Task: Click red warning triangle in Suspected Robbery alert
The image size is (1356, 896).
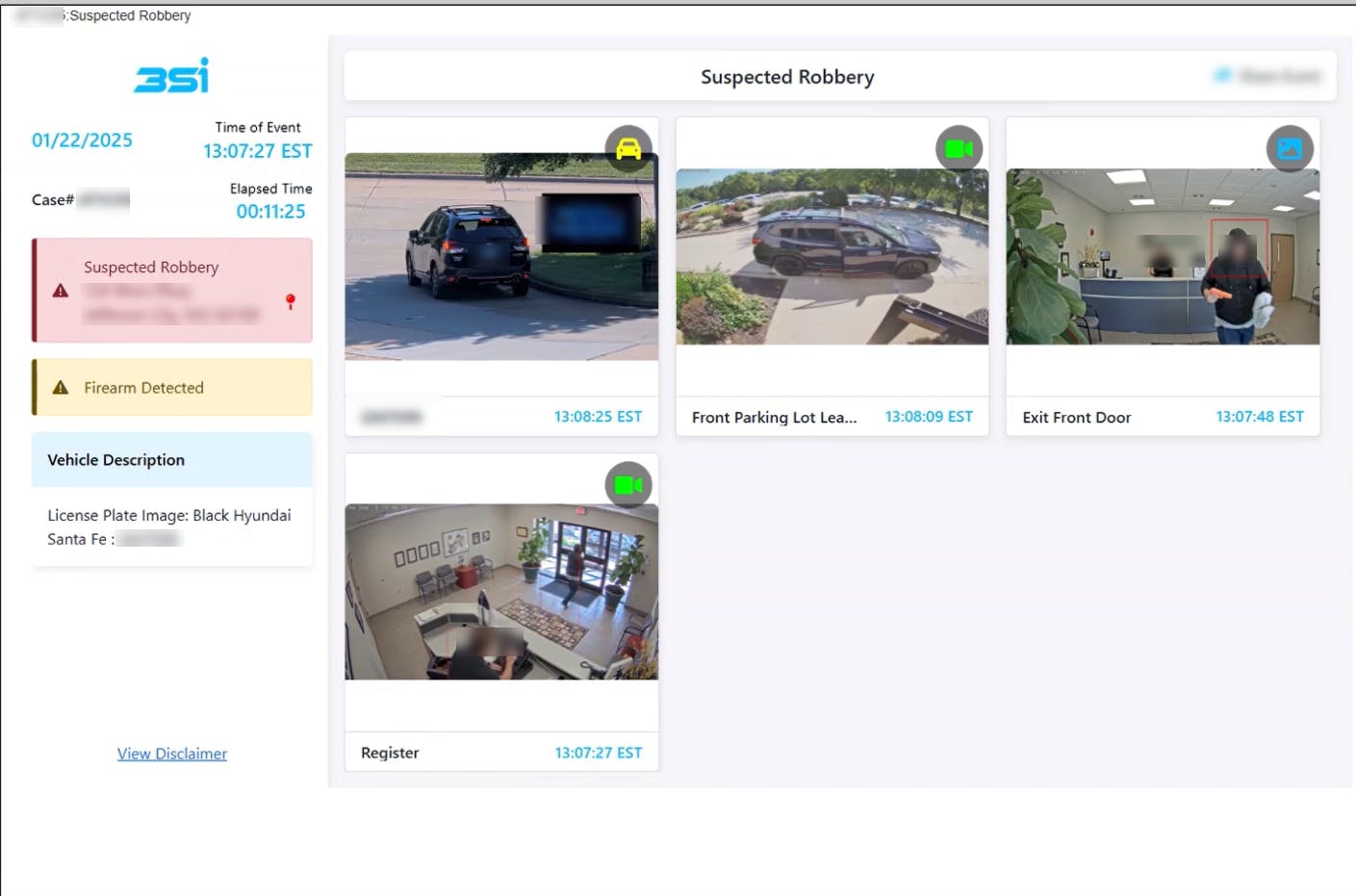Action: [61, 291]
